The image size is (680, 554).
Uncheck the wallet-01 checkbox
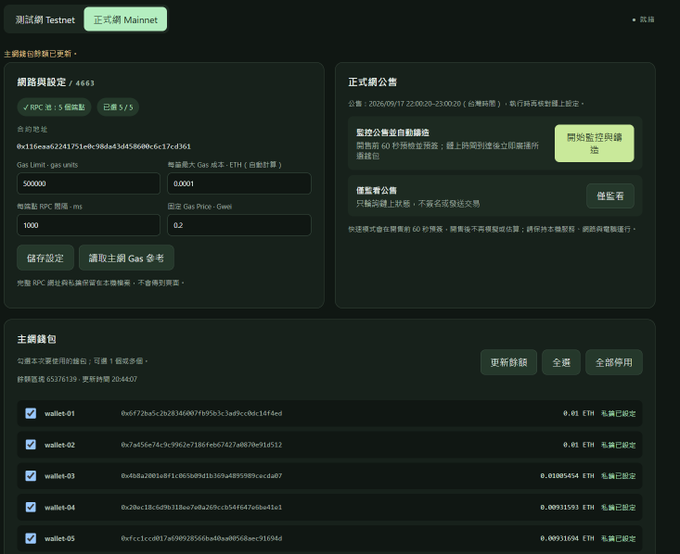(31, 413)
